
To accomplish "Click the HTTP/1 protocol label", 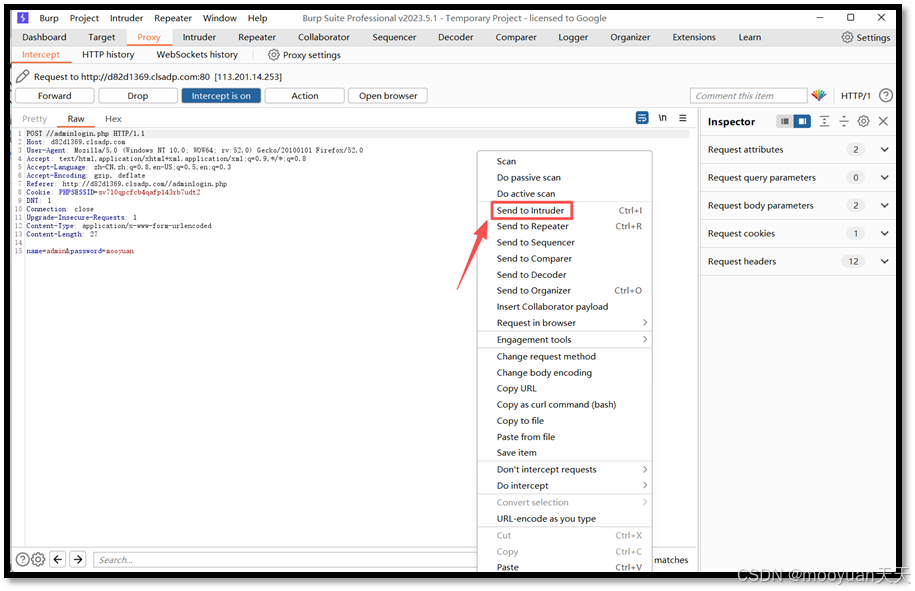I will coord(855,96).
